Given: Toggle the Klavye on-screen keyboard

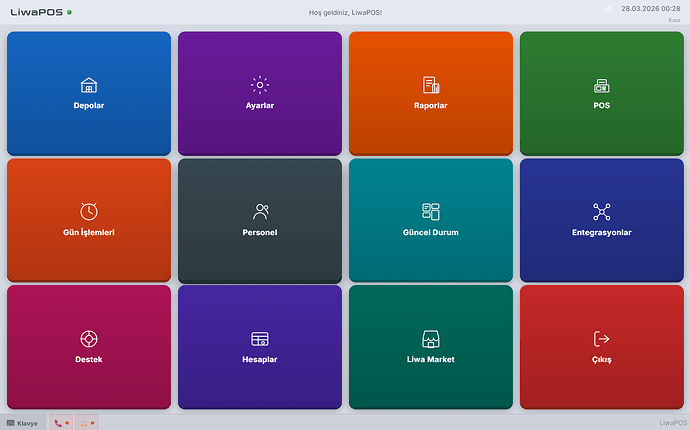Looking at the screenshot, I should point(22,423).
